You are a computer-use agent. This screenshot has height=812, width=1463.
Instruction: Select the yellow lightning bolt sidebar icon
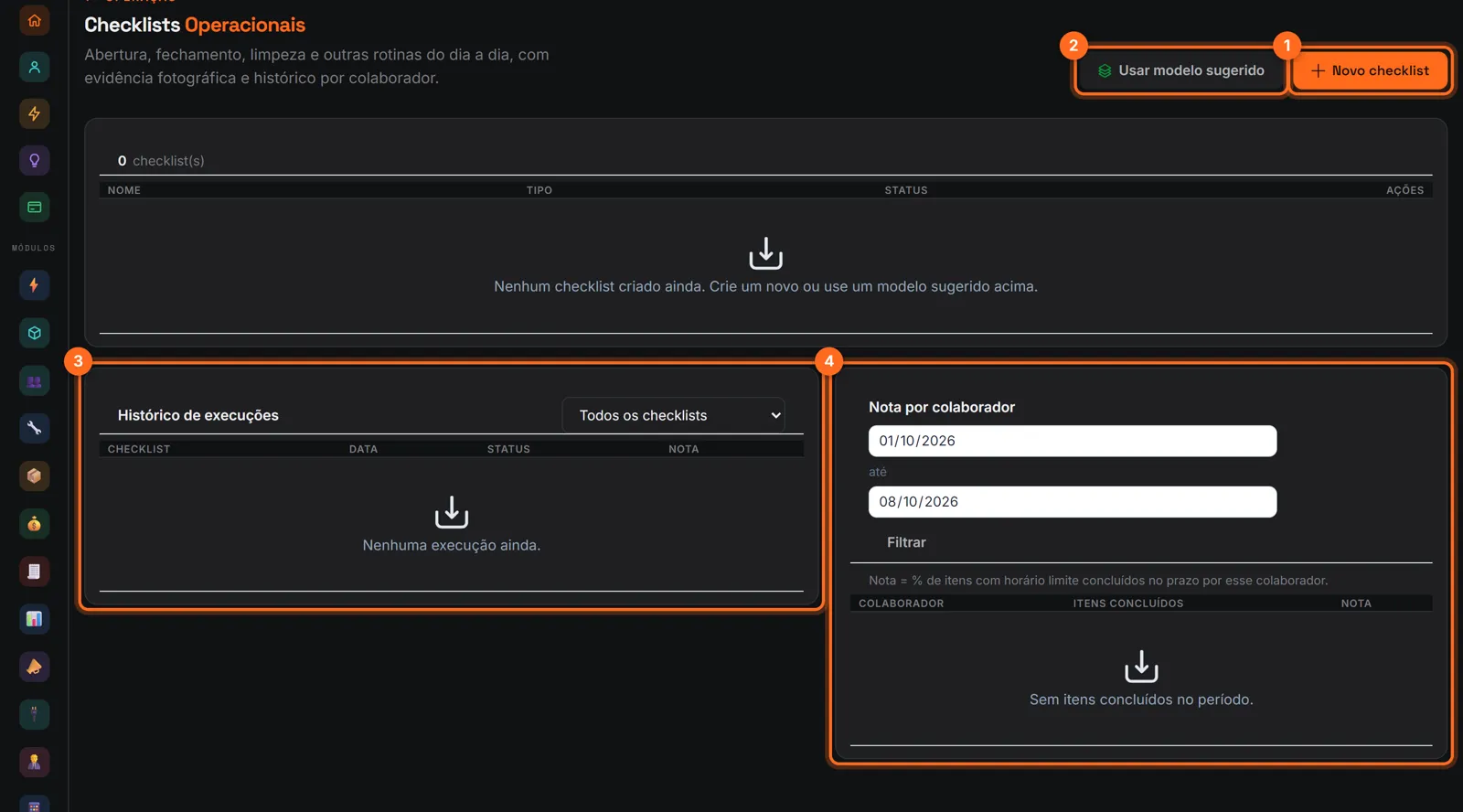[35, 113]
